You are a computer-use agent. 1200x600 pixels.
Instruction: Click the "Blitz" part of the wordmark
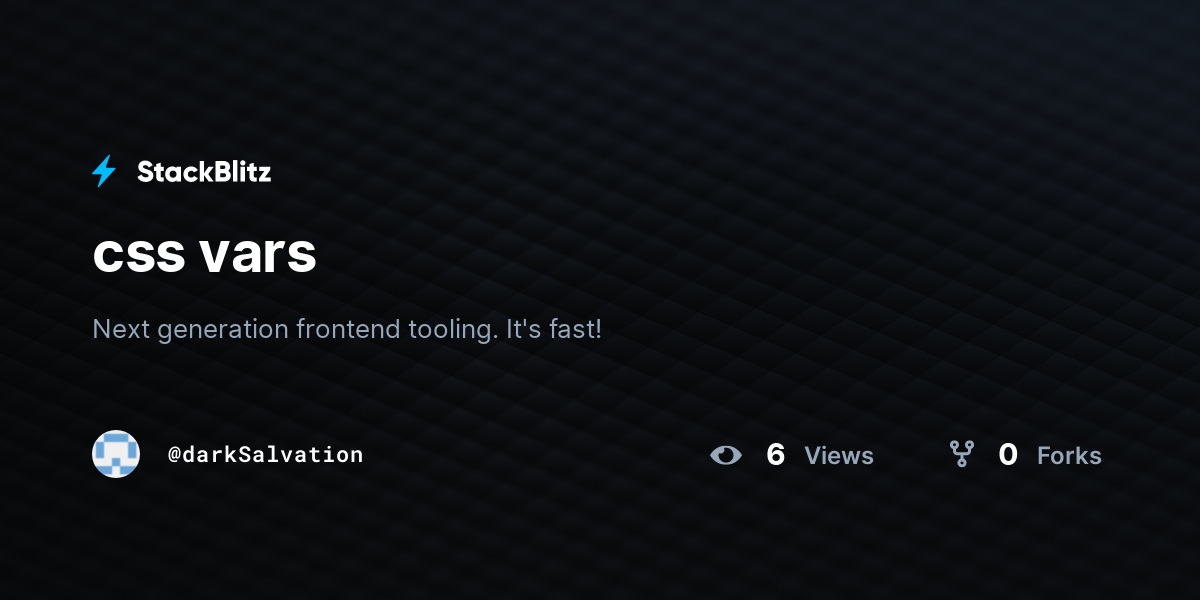click(x=241, y=172)
